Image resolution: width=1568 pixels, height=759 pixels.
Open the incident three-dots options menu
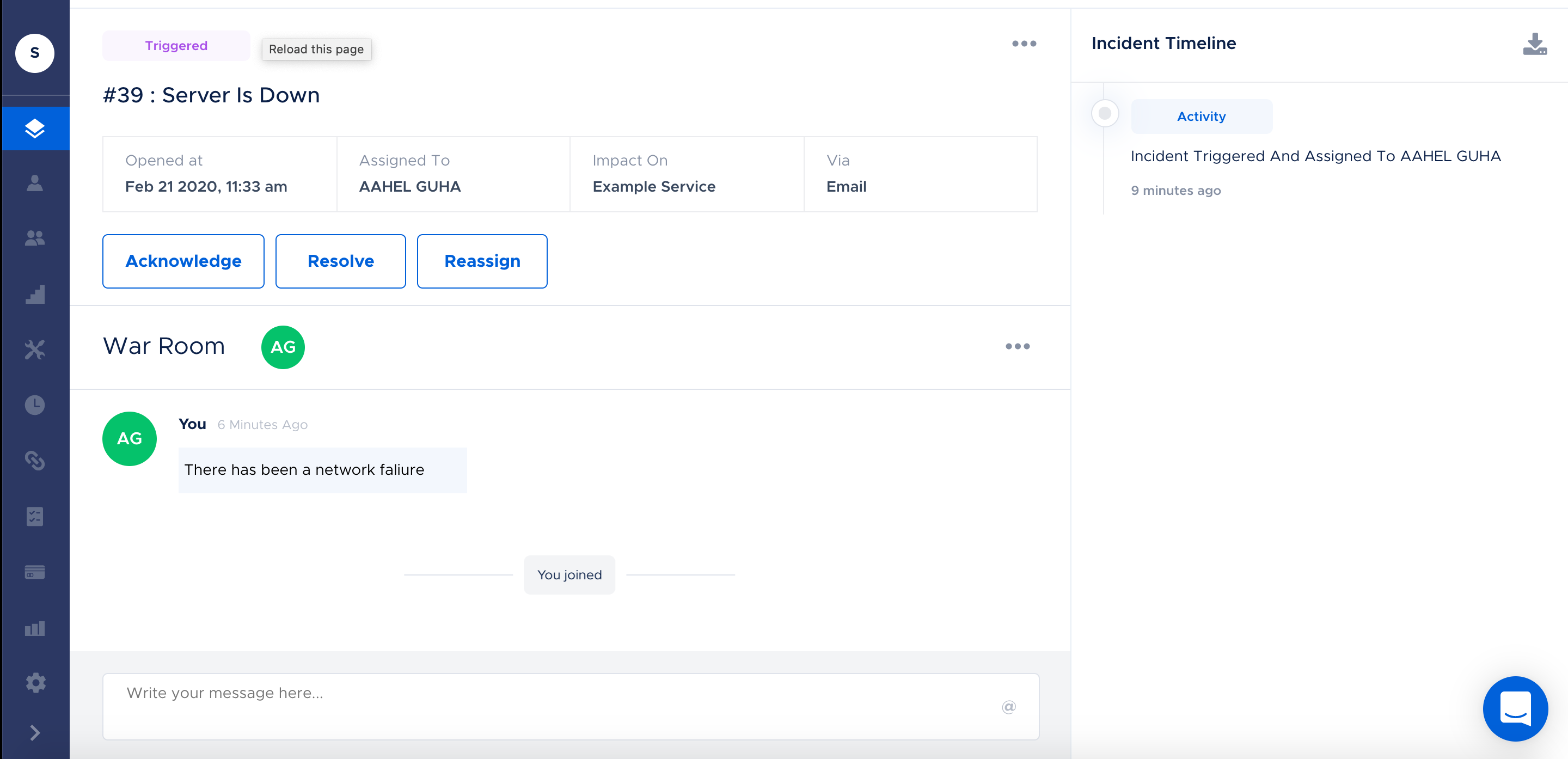(1024, 44)
